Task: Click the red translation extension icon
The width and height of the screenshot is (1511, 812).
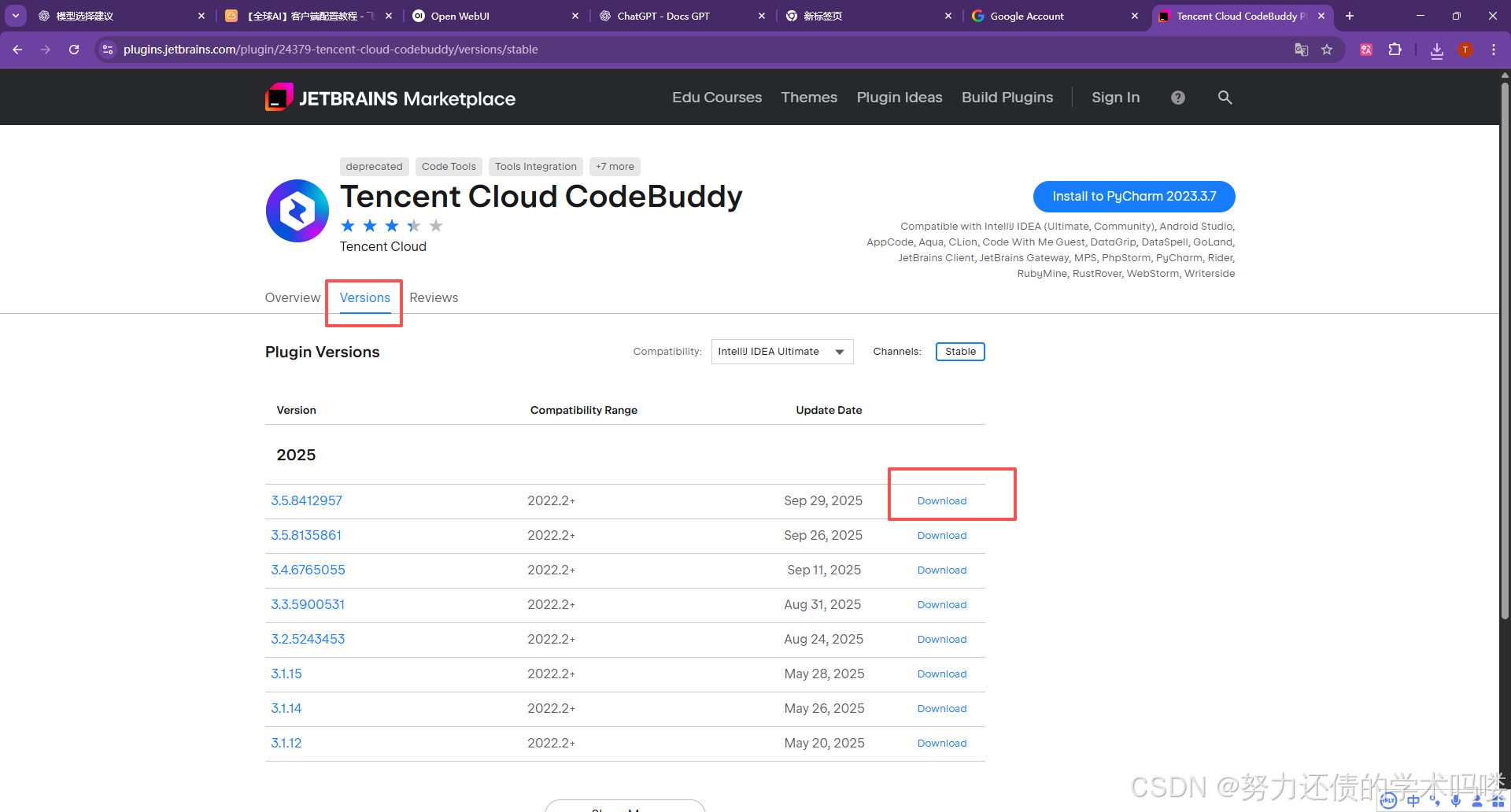Action: 1366,50
